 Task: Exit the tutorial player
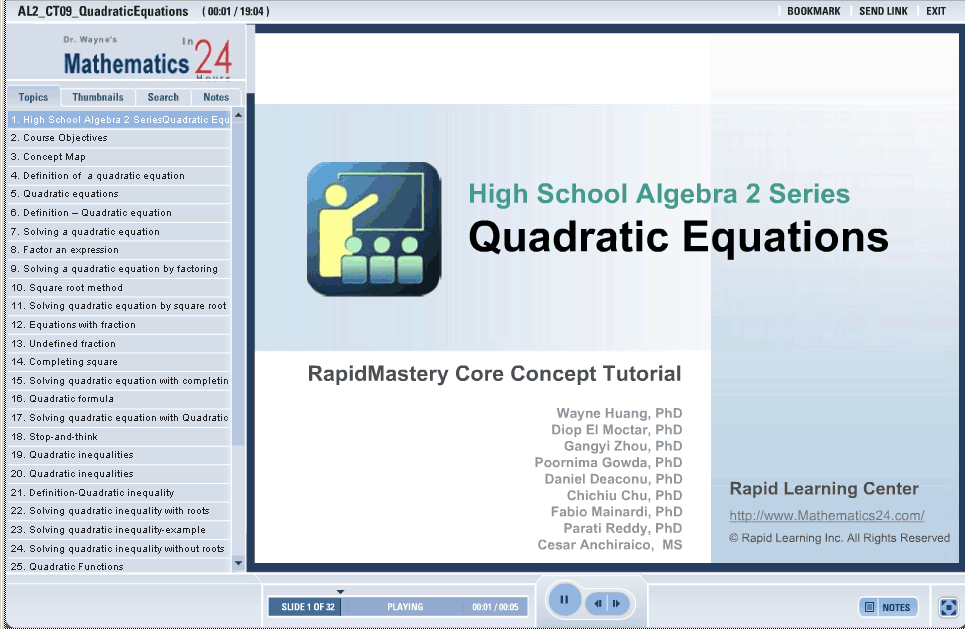click(935, 11)
